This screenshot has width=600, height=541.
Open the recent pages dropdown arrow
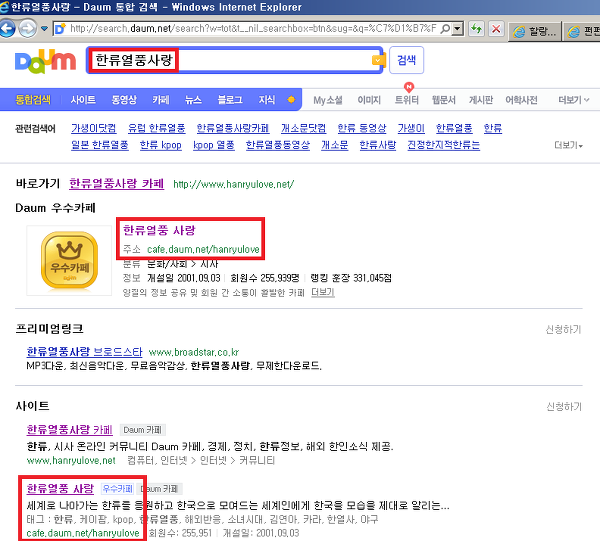click(x=44, y=29)
